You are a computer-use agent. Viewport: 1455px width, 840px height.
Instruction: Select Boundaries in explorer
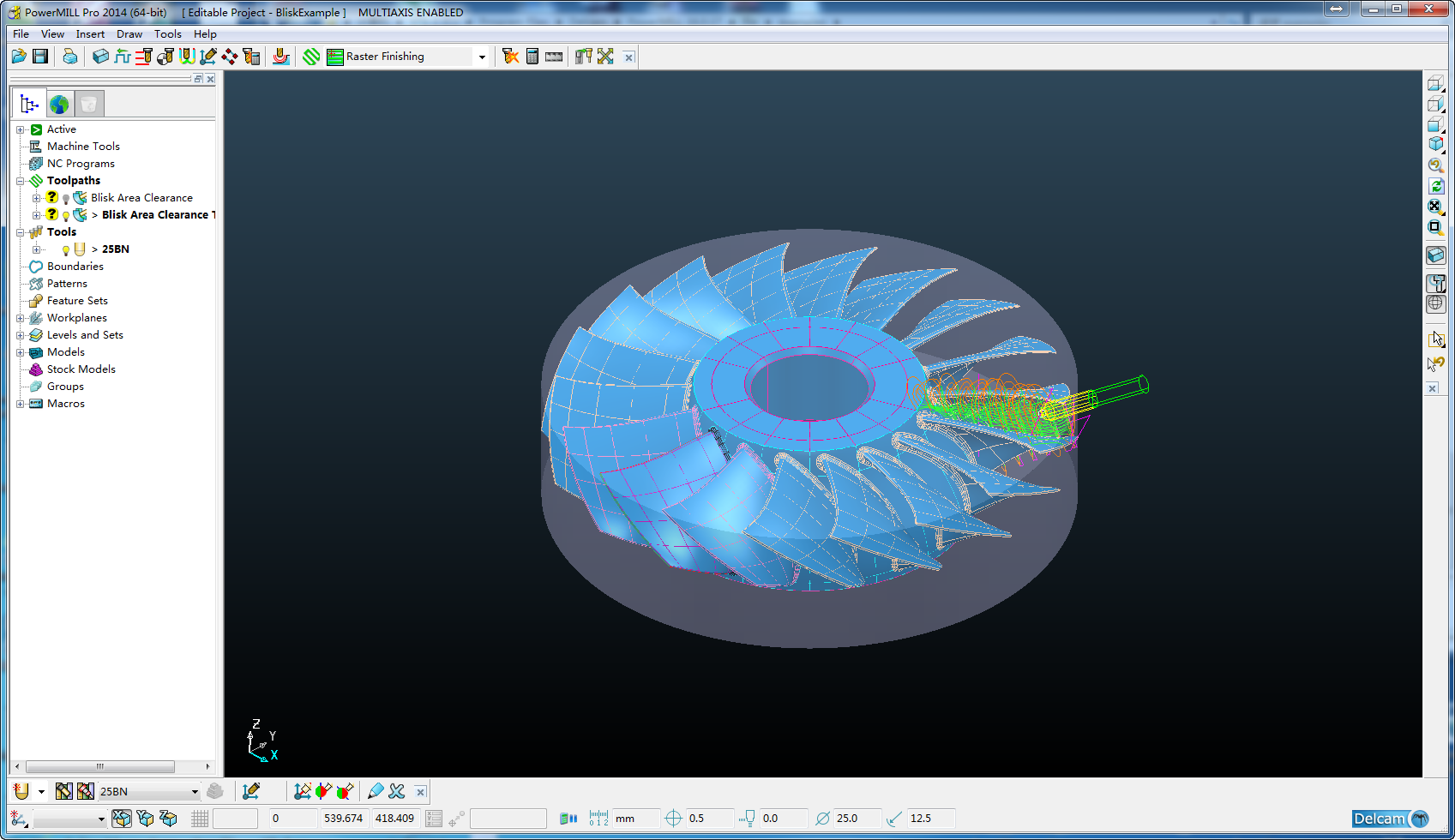tap(75, 267)
